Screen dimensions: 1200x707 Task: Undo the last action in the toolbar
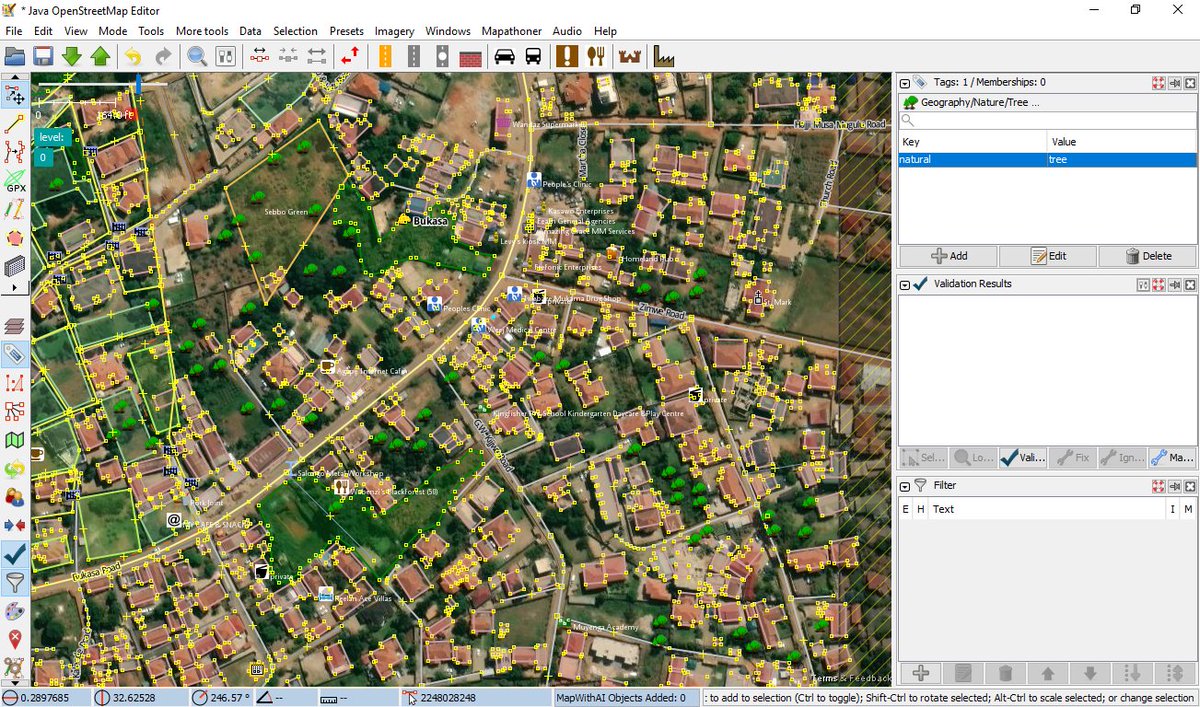coord(133,57)
